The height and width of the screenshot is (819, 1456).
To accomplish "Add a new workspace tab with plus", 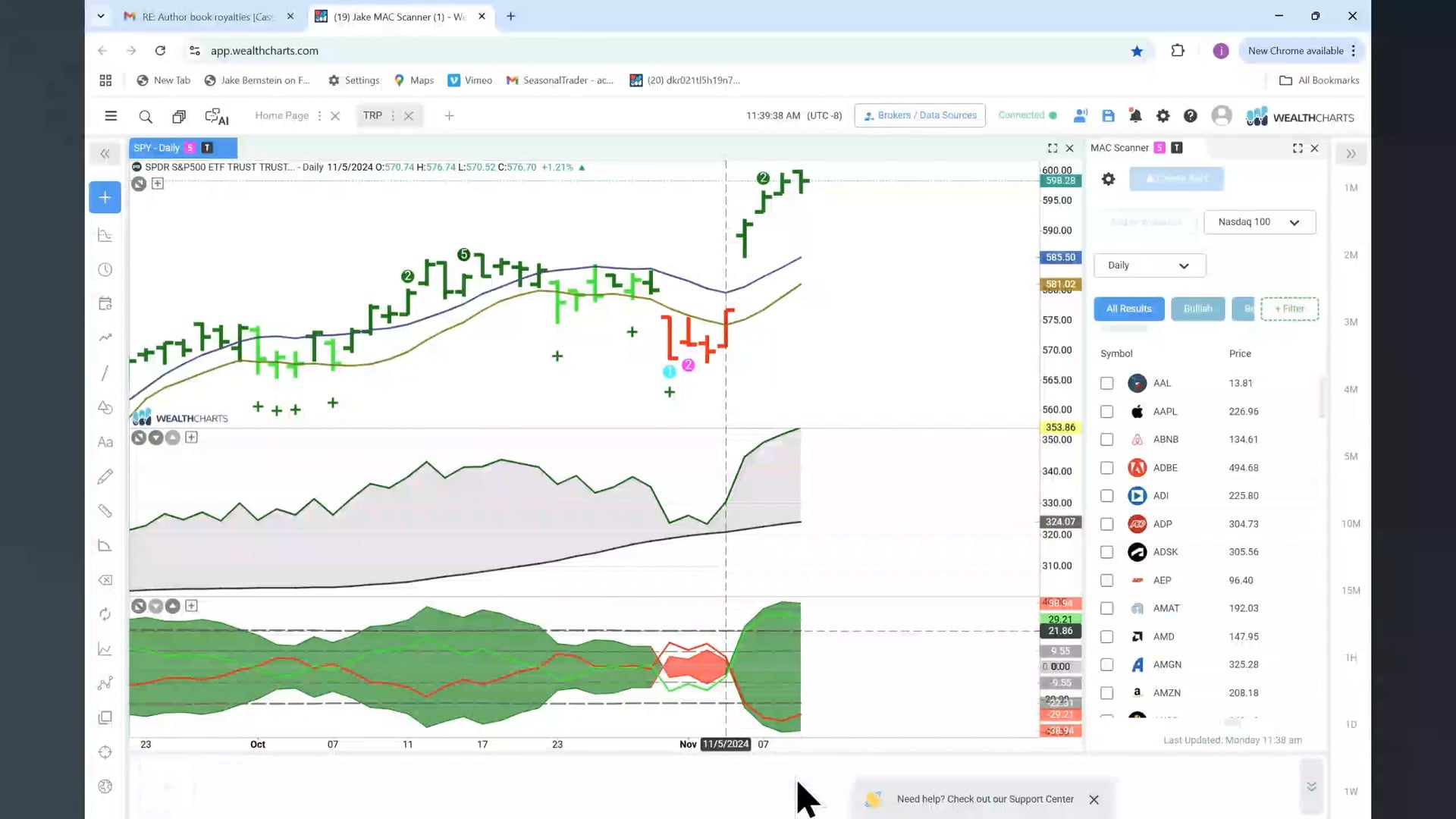I will pyautogui.click(x=449, y=116).
